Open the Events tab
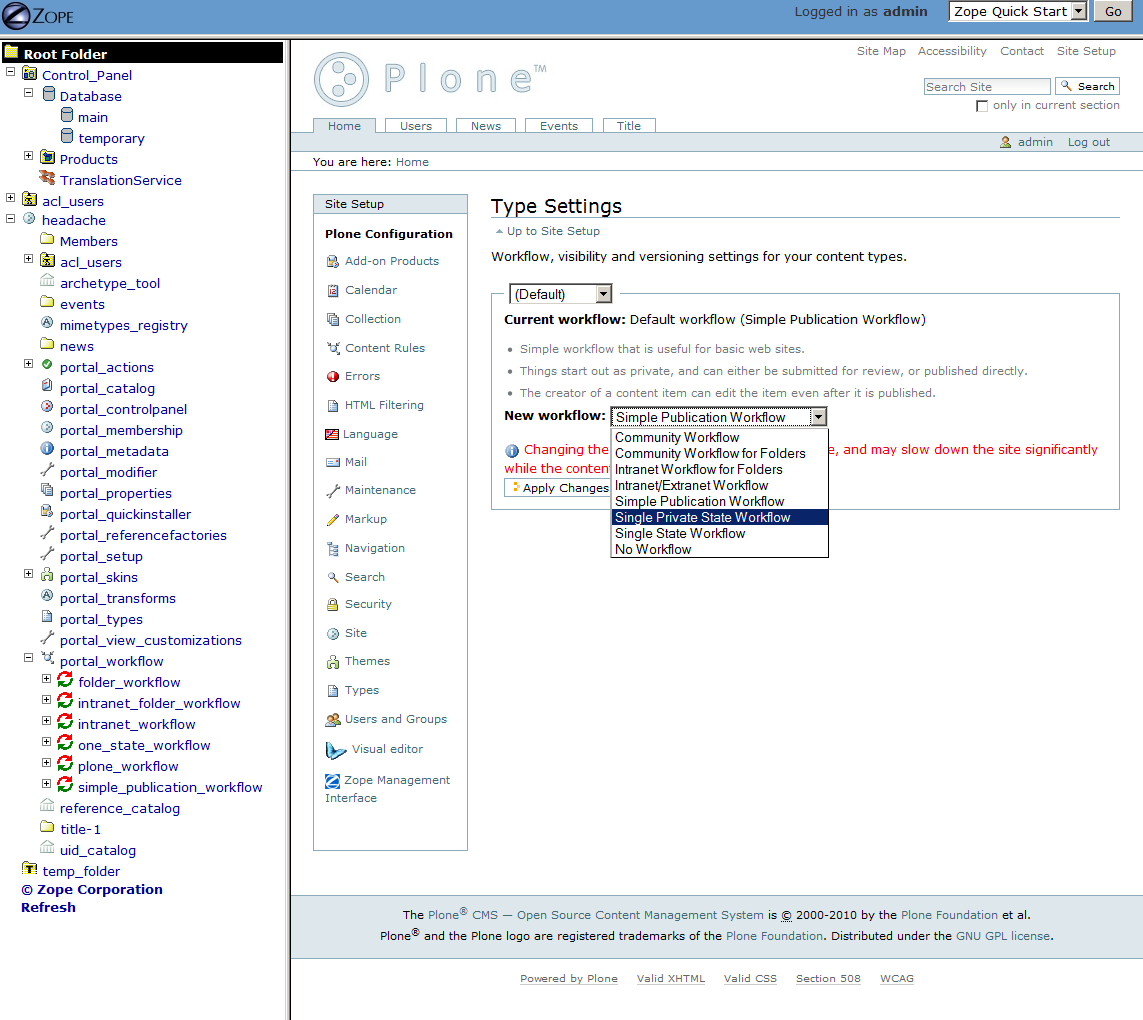Screen dimensions: 1143x1020 (x=558, y=126)
